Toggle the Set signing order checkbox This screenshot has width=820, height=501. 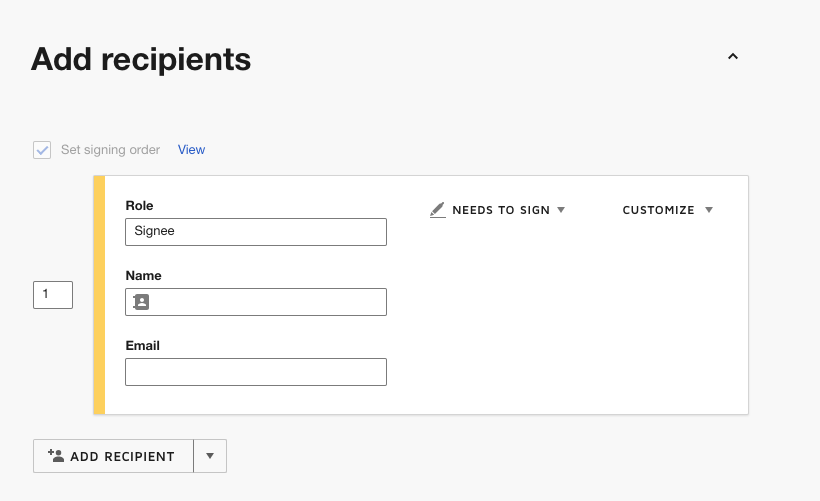pyautogui.click(x=42, y=150)
